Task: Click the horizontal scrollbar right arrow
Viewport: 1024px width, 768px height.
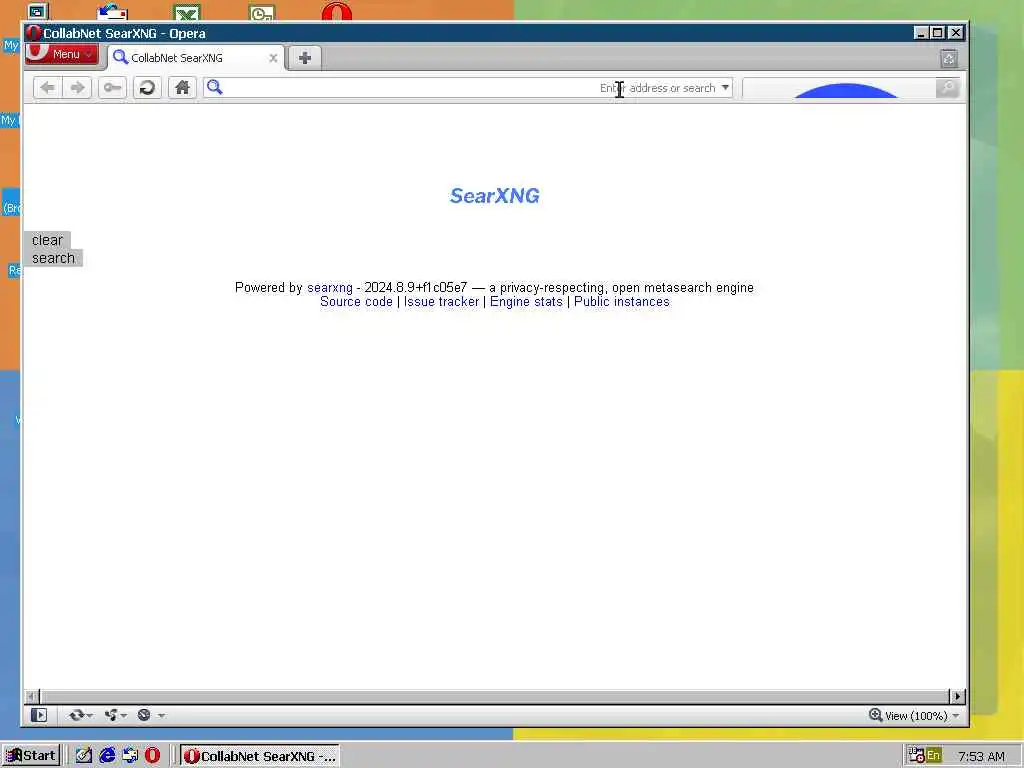Action: coord(957,696)
